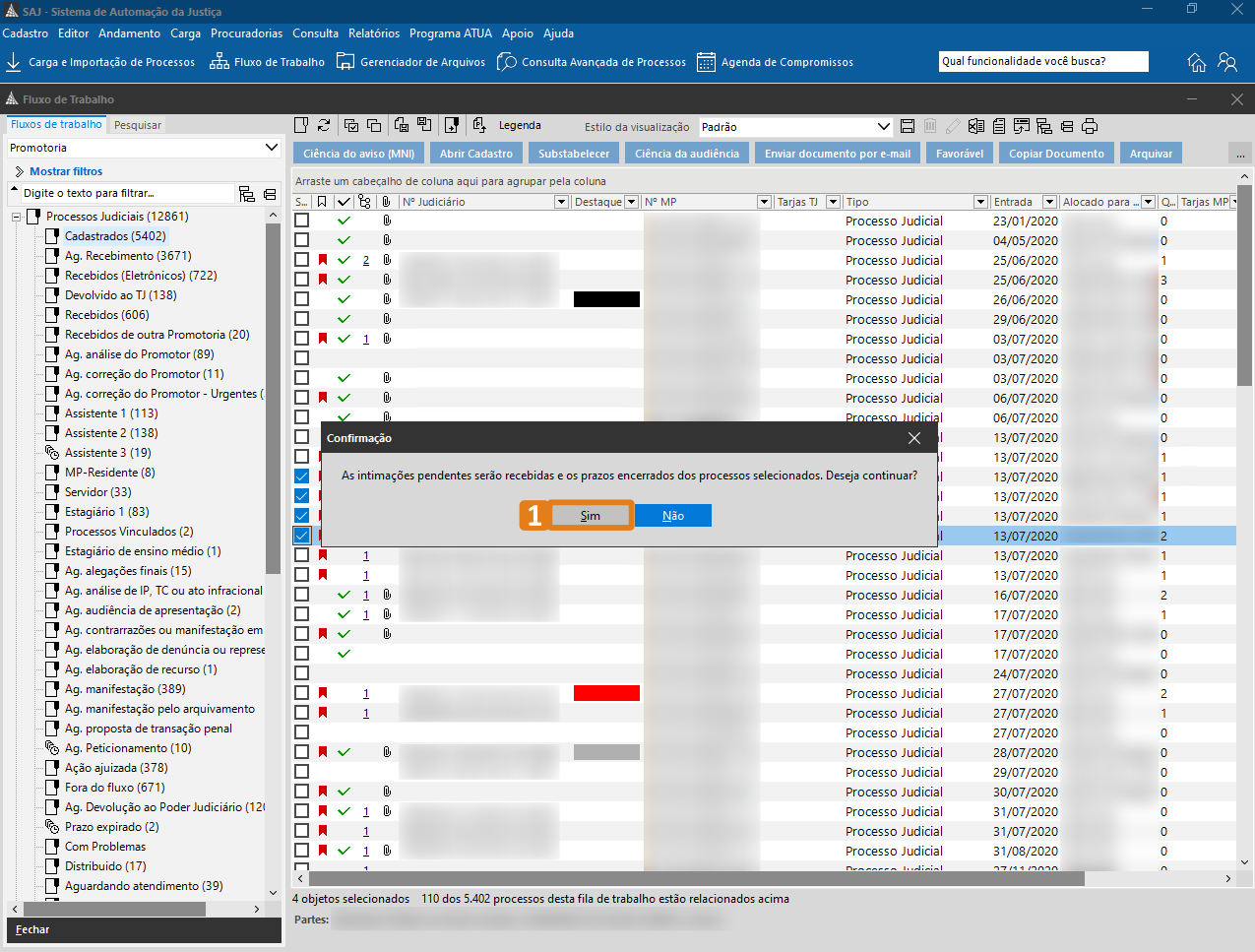Viewport: 1255px width, 952px height.
Task: Uncheck the highlighted row dated 13/07/2020
Action: pyautogui.click(x=302, y=536)
